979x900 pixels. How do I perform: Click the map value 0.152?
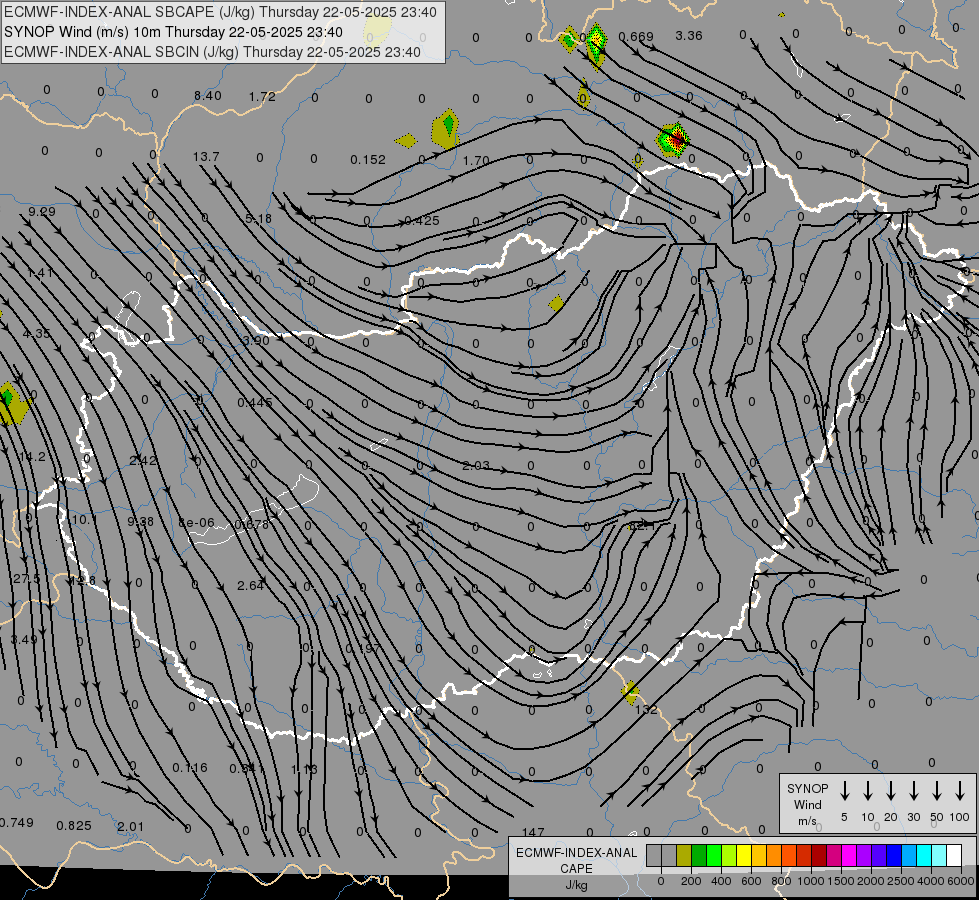coord(368,160)
